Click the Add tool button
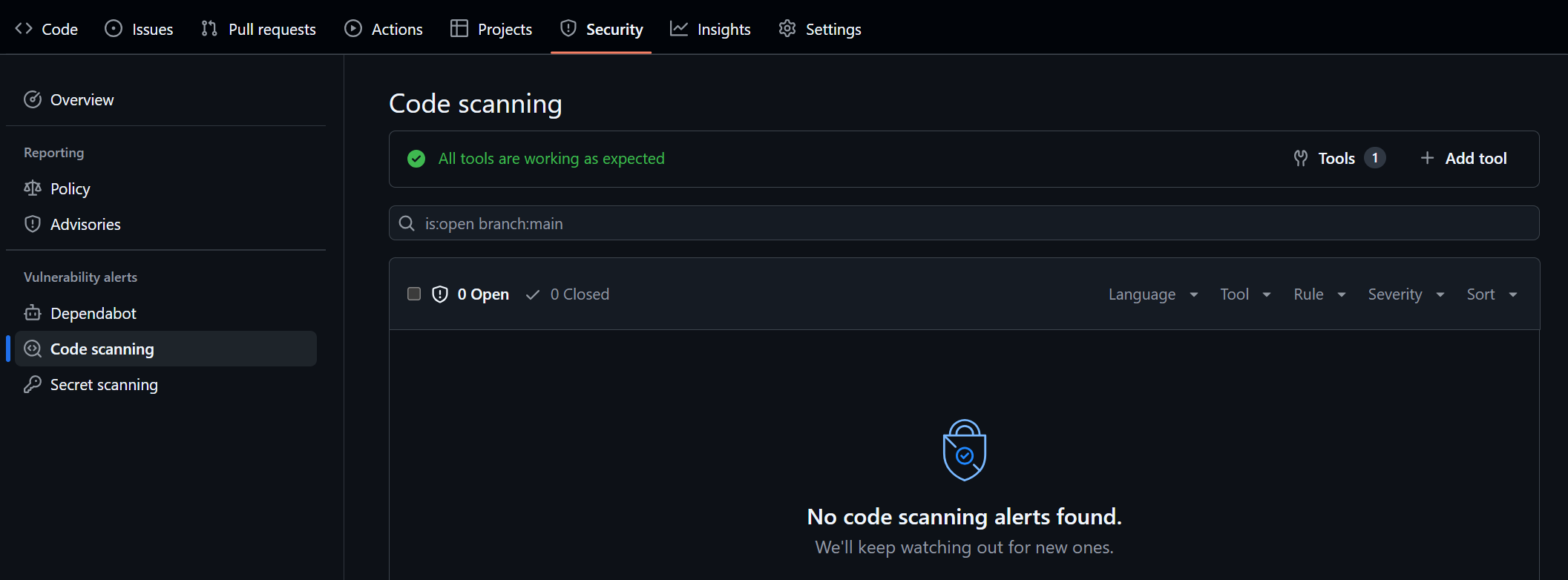The image size is (1568, 580). [1463, 158]
